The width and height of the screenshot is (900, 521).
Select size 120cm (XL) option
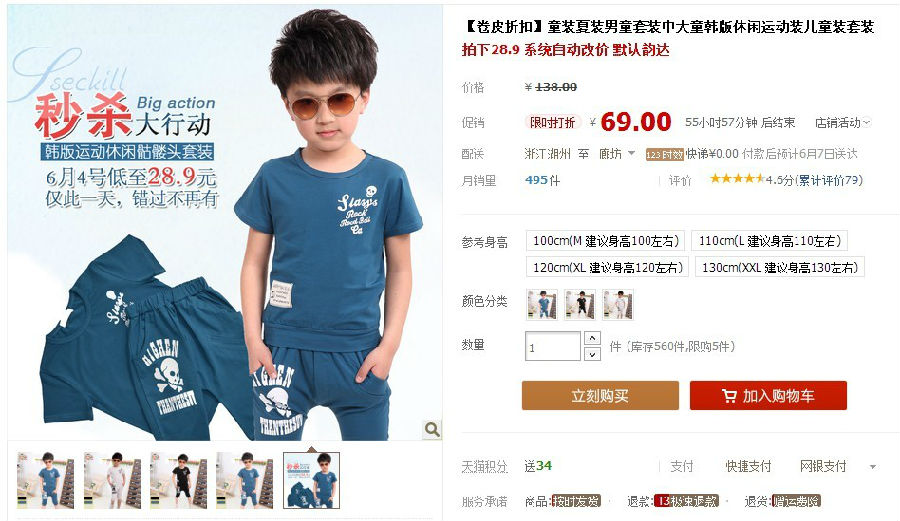607,267
